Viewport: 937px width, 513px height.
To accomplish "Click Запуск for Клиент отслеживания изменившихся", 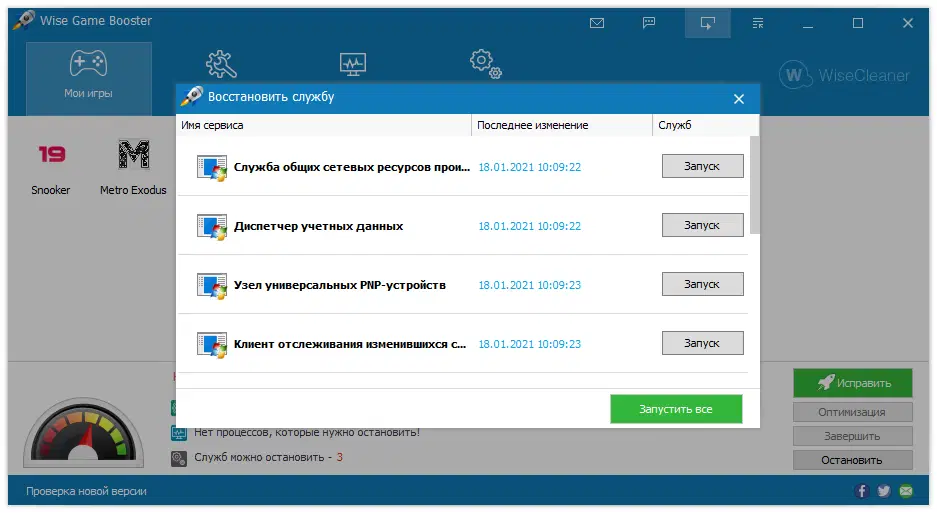I will click(702, 343).
